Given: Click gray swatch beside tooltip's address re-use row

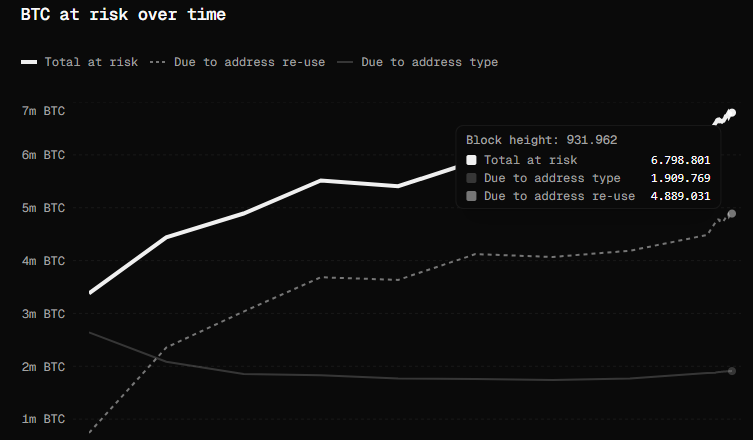Looking at the screenshot, I should click(x=472, y=196).
